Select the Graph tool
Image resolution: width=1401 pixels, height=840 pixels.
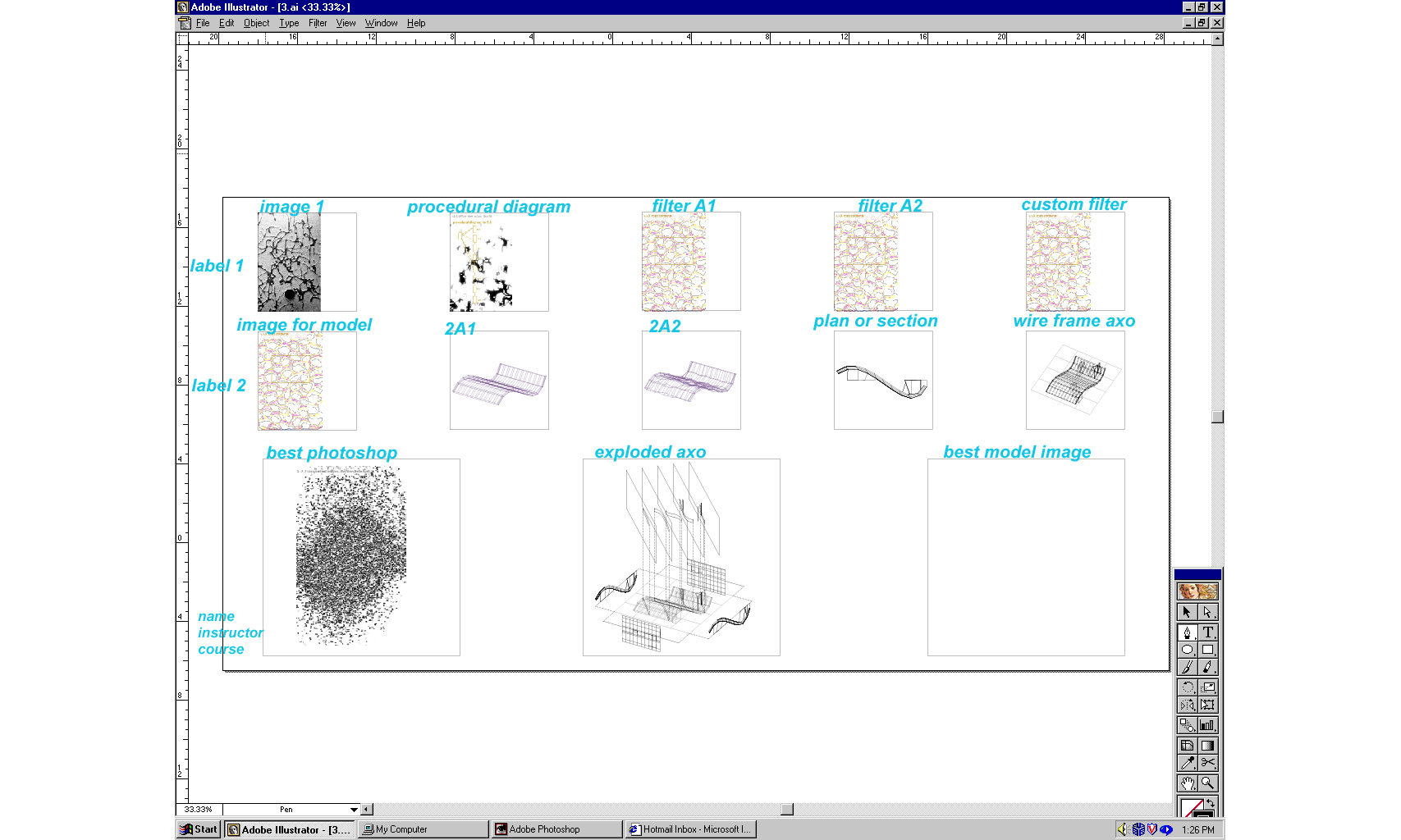point(1207,725)
